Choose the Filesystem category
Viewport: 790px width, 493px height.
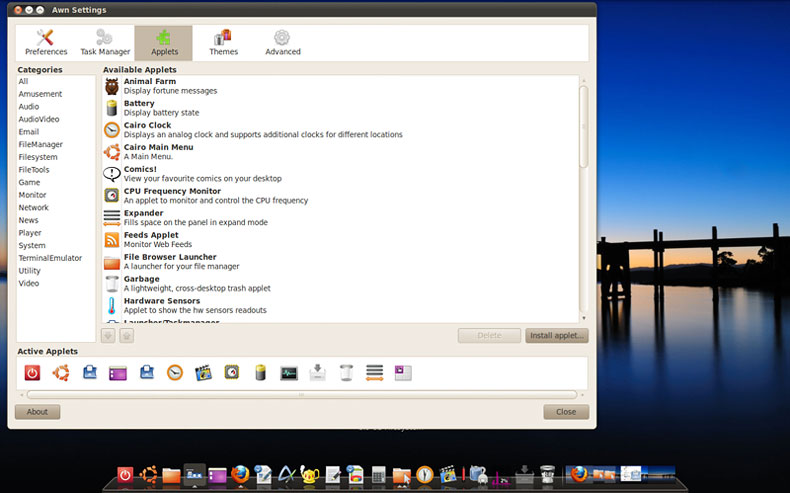pos(38,157)
